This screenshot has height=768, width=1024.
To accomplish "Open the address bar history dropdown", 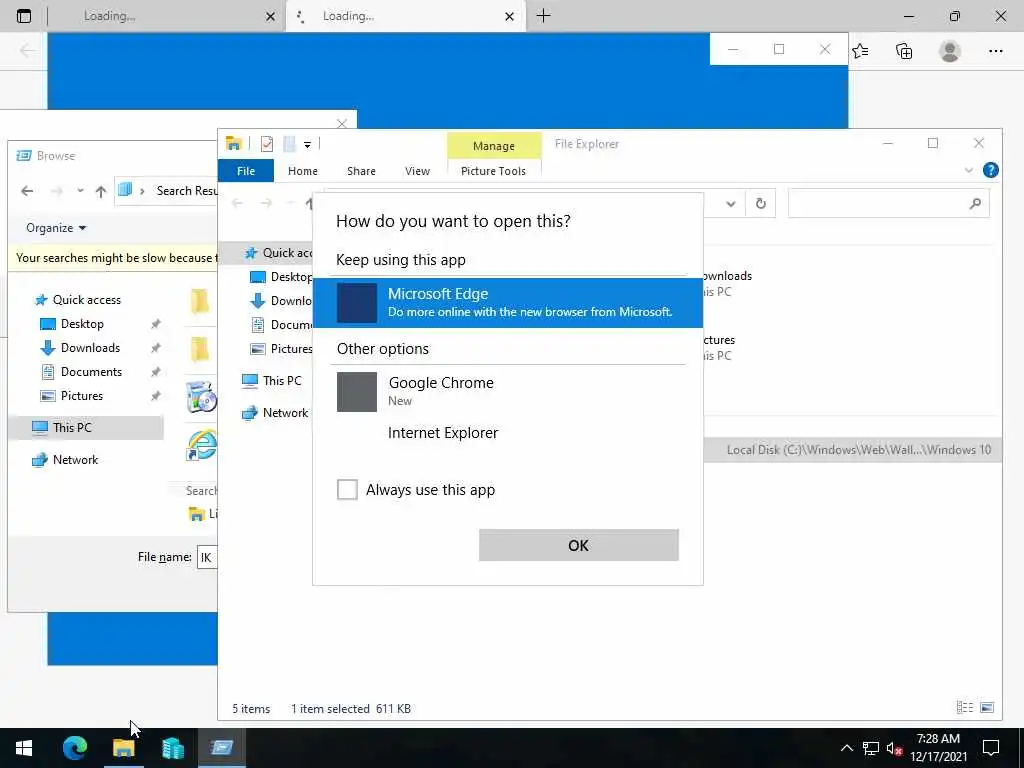I will [731, 204].
